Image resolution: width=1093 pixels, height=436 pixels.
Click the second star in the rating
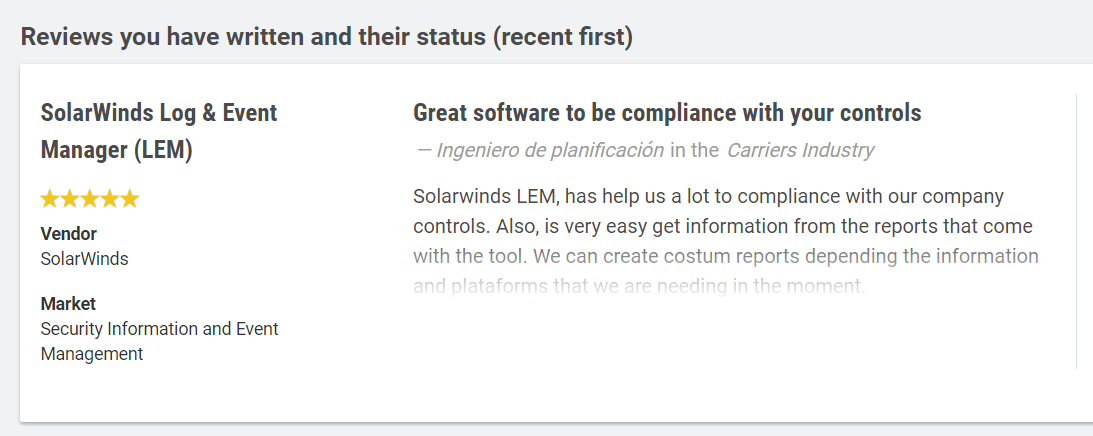click(x=70, y=199)
